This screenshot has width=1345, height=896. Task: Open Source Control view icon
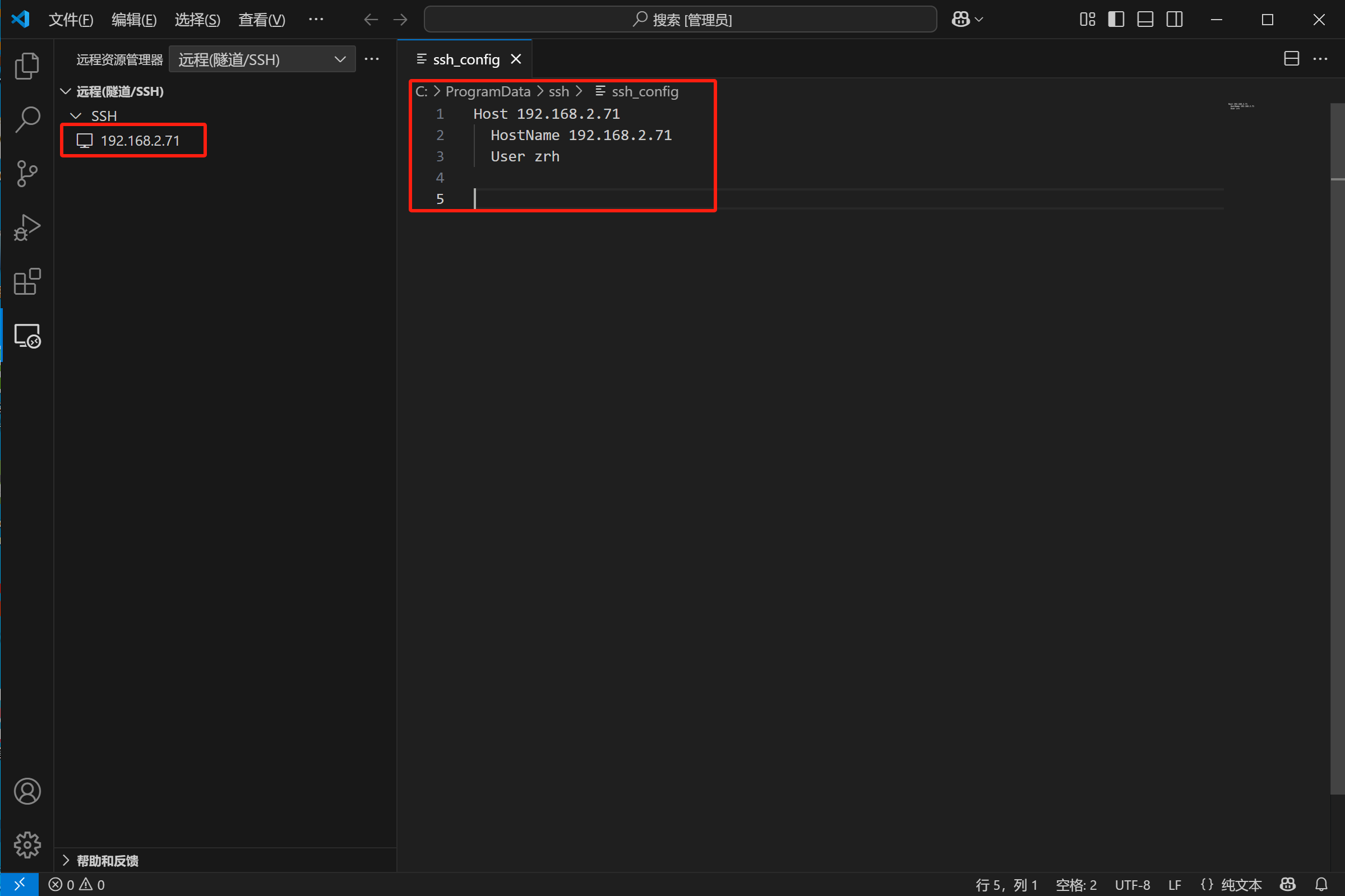click(x=27, y=173)
